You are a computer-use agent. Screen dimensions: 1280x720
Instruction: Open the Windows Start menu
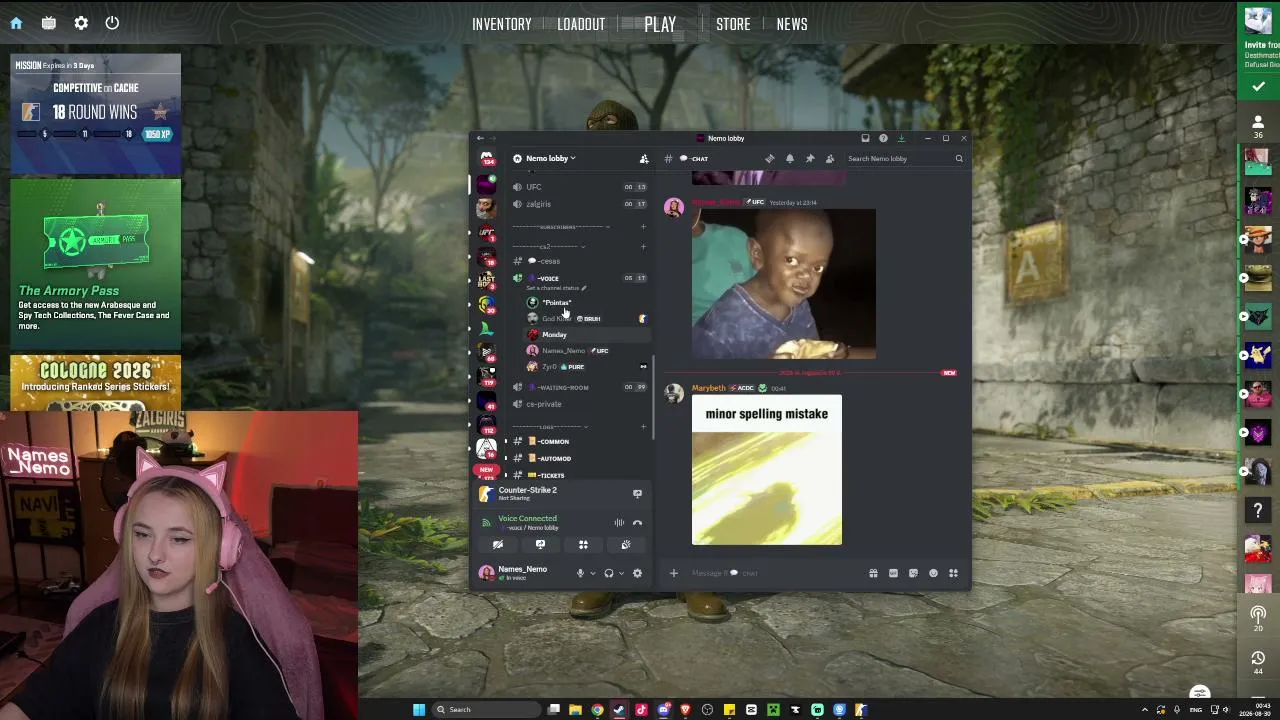pyautogui.click(x=419, y=709)
